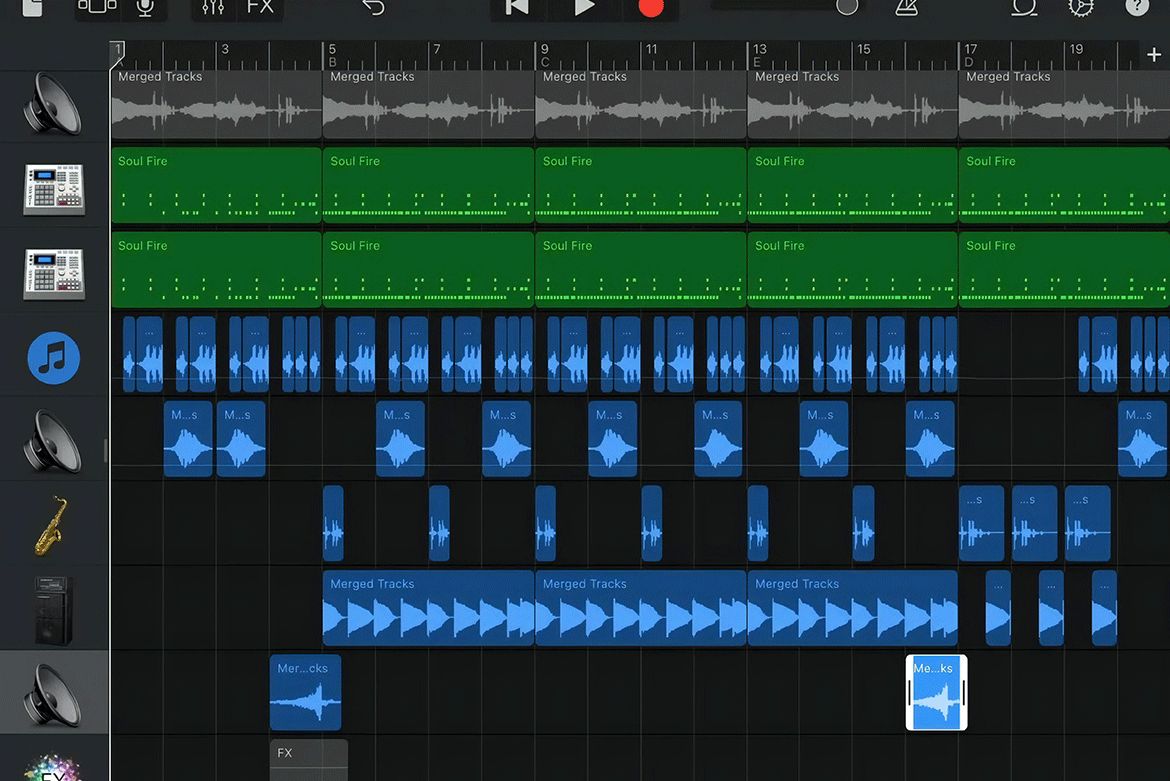Select gray Merged Tracks region at bar 13
The width and height of the screenshot is (1170, 781).
[852, 104]
